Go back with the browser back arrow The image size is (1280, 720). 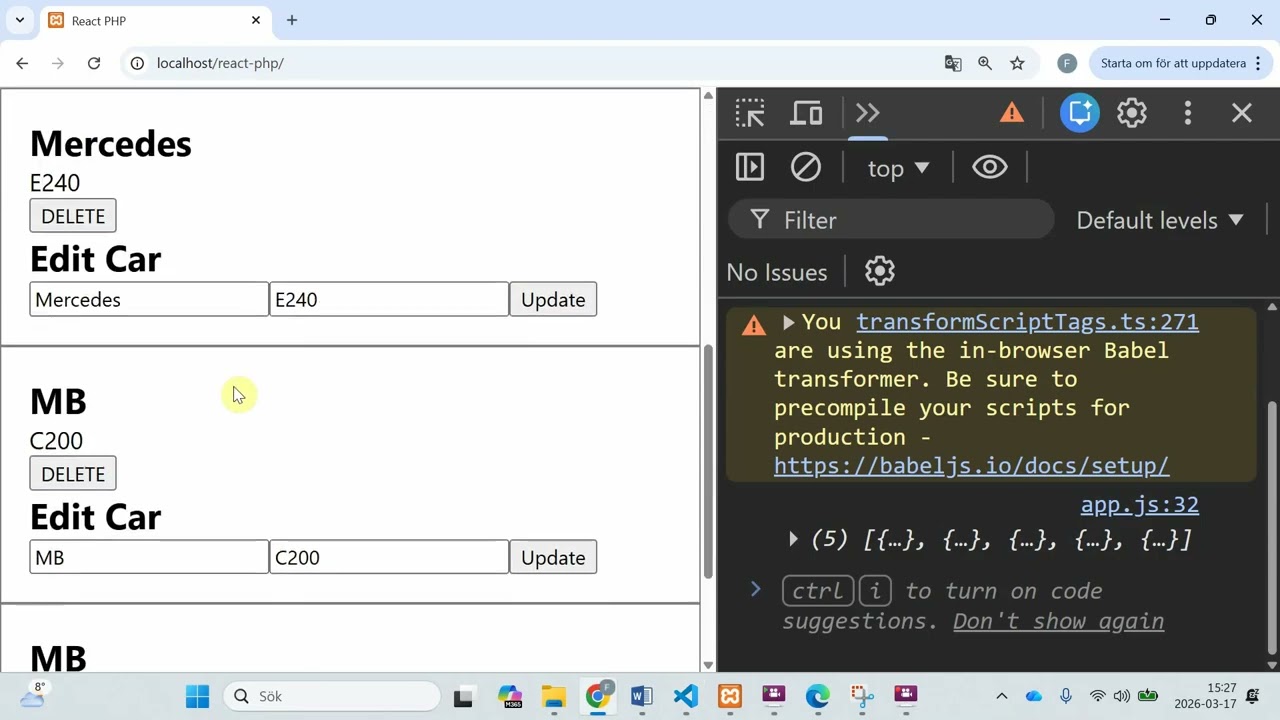[22, 63]
